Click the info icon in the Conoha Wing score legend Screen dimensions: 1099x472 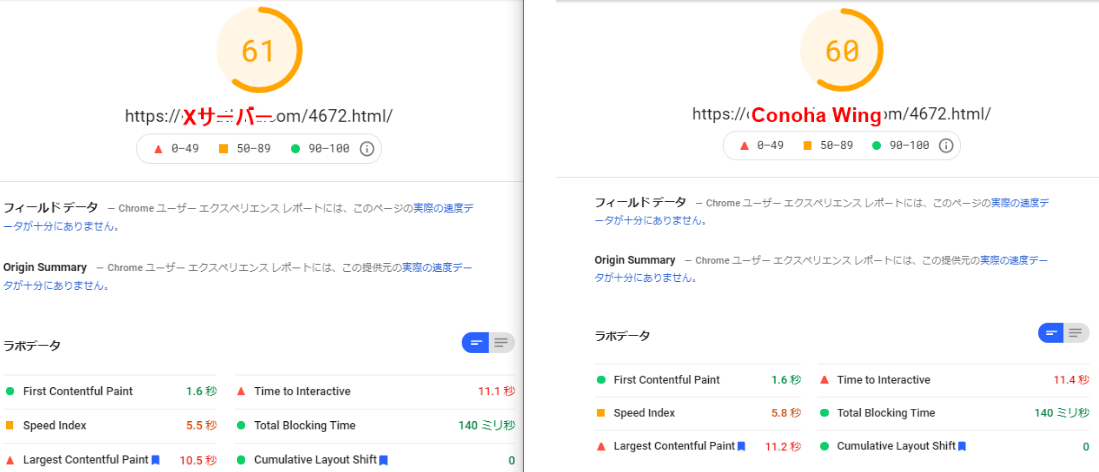(945, 146)
